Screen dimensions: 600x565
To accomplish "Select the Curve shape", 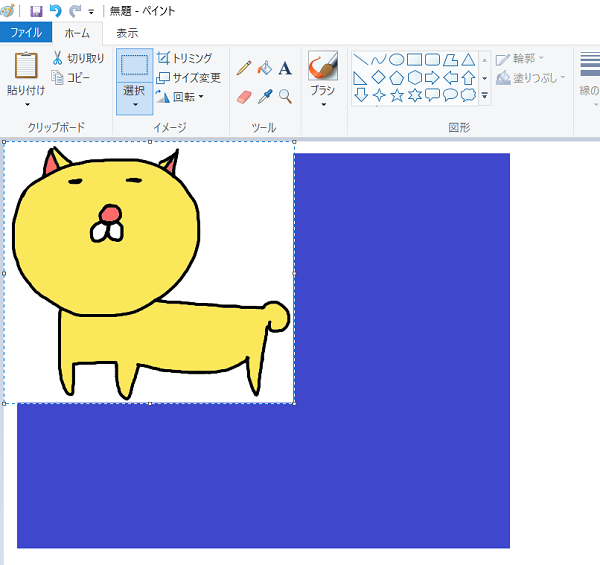I will [378, 60].
